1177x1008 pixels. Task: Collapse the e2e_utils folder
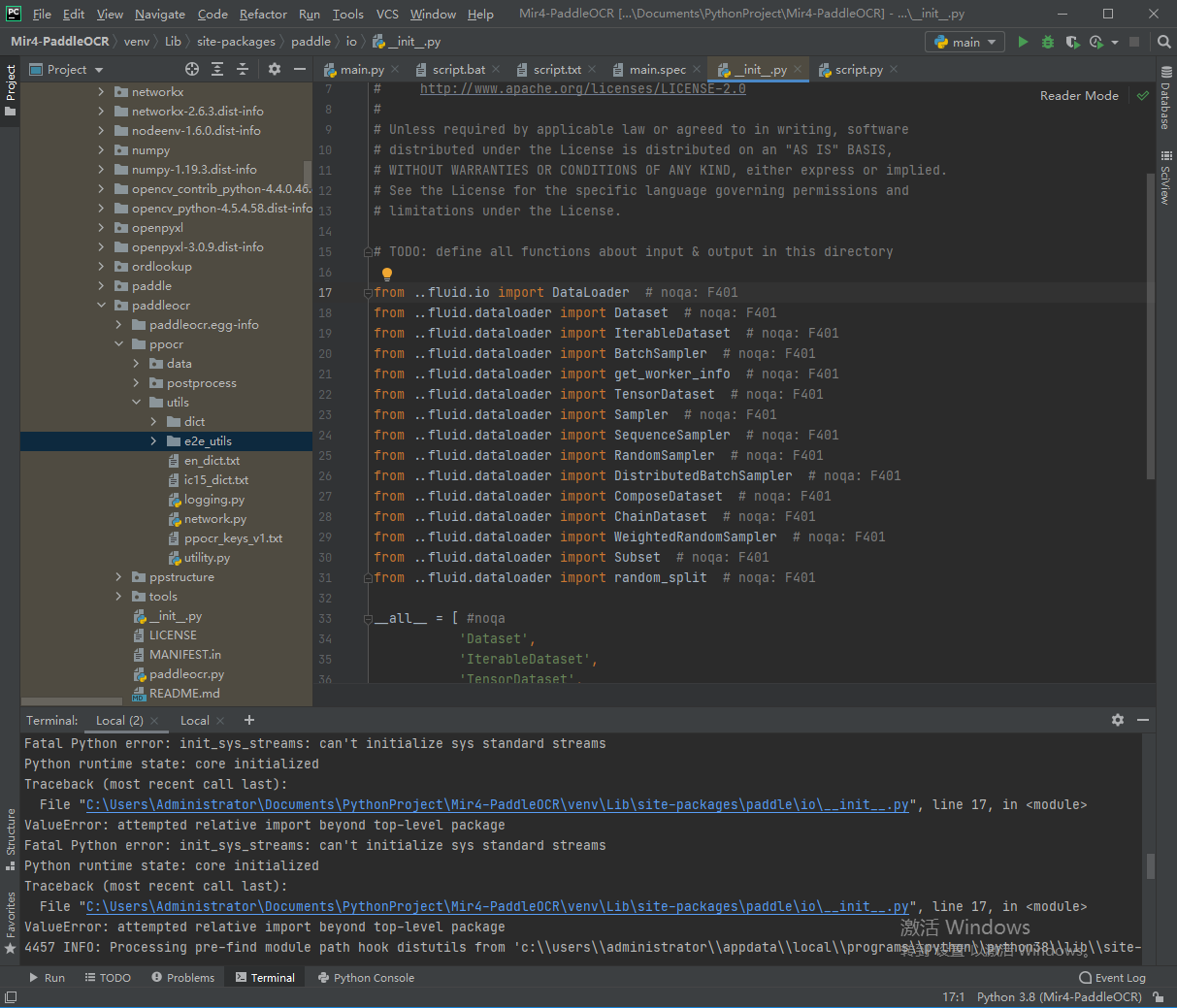(x=154, y=440)
